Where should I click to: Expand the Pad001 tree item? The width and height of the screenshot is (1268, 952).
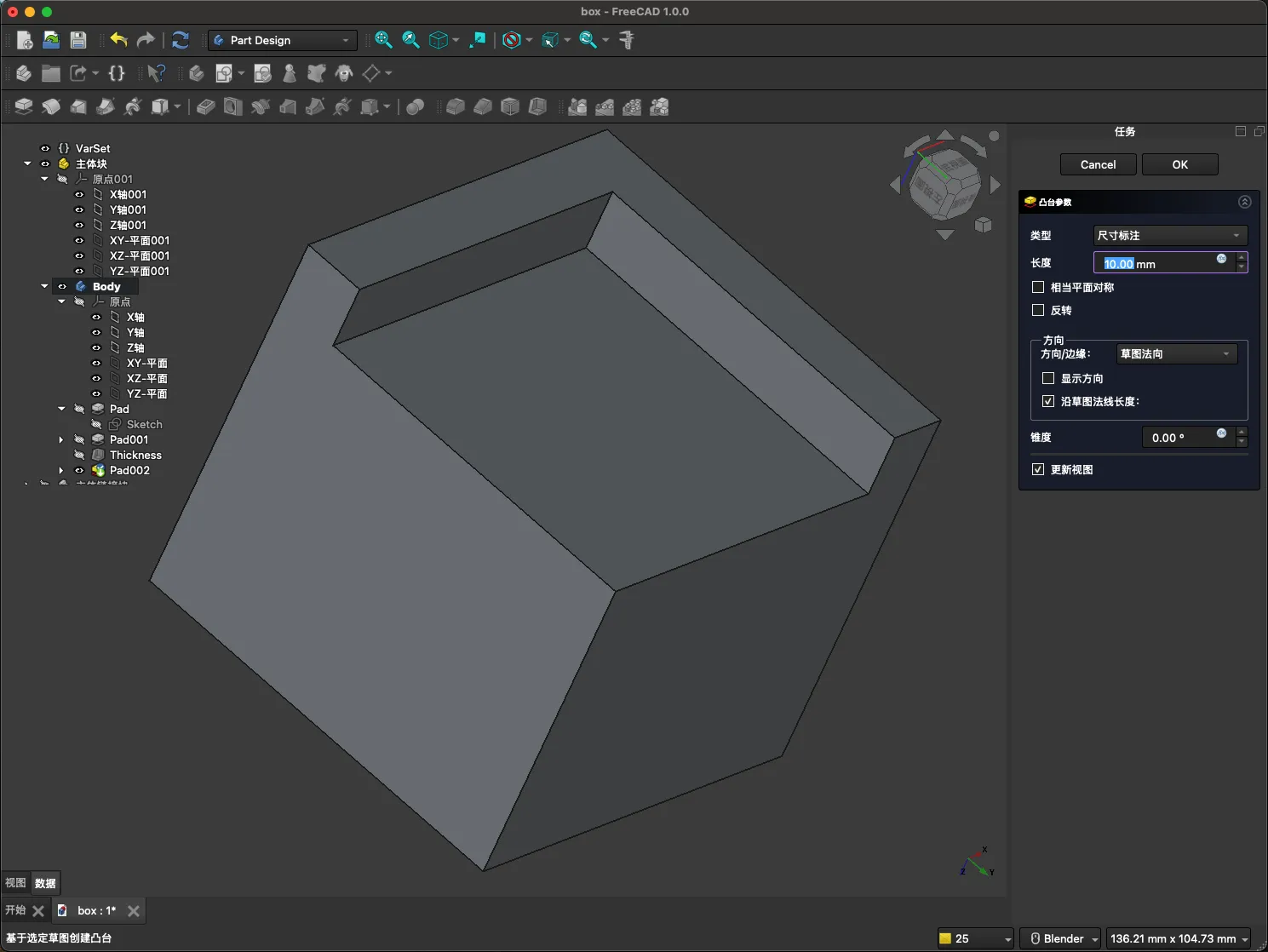61,439
